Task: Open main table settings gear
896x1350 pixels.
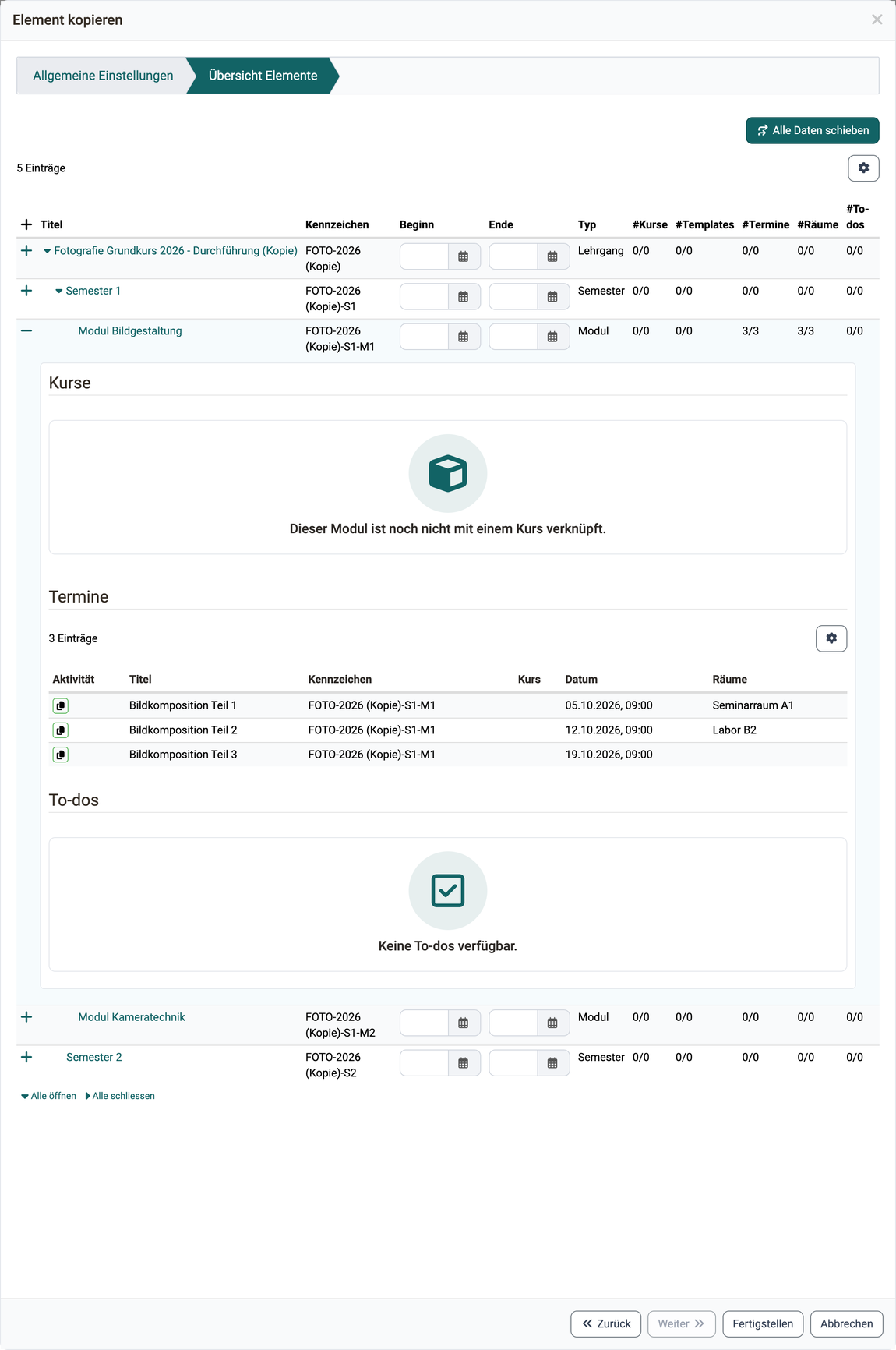Action: pos(863,168)
